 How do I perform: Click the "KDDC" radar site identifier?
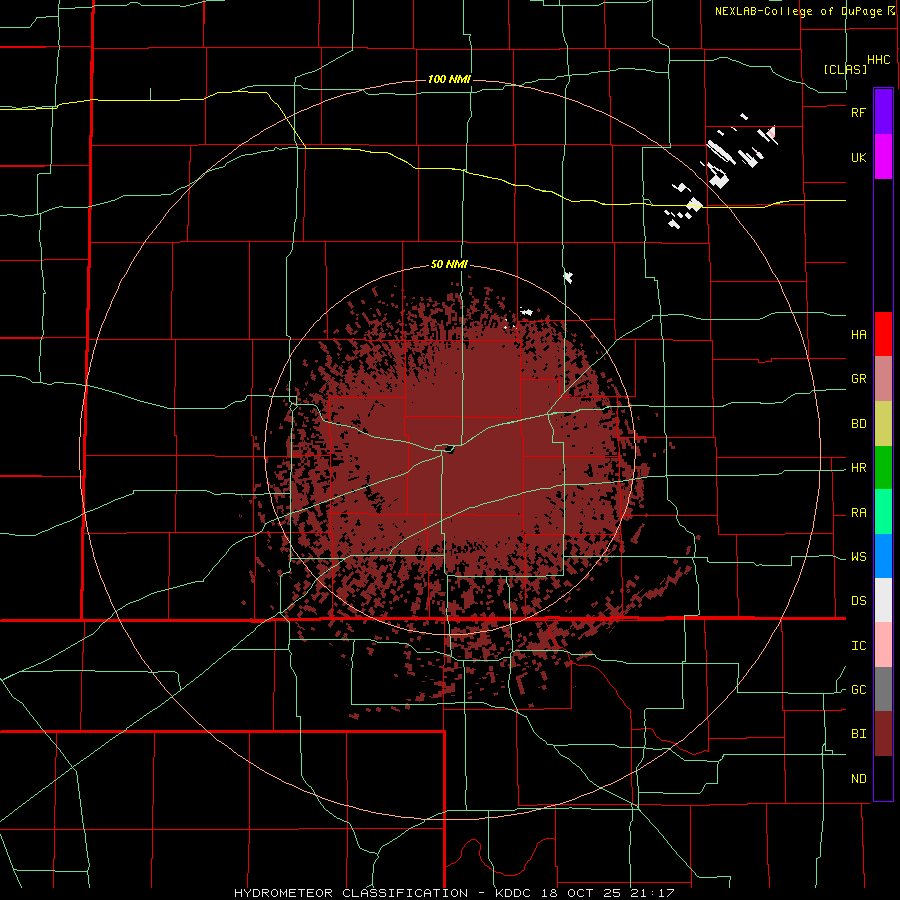(514, 893)
